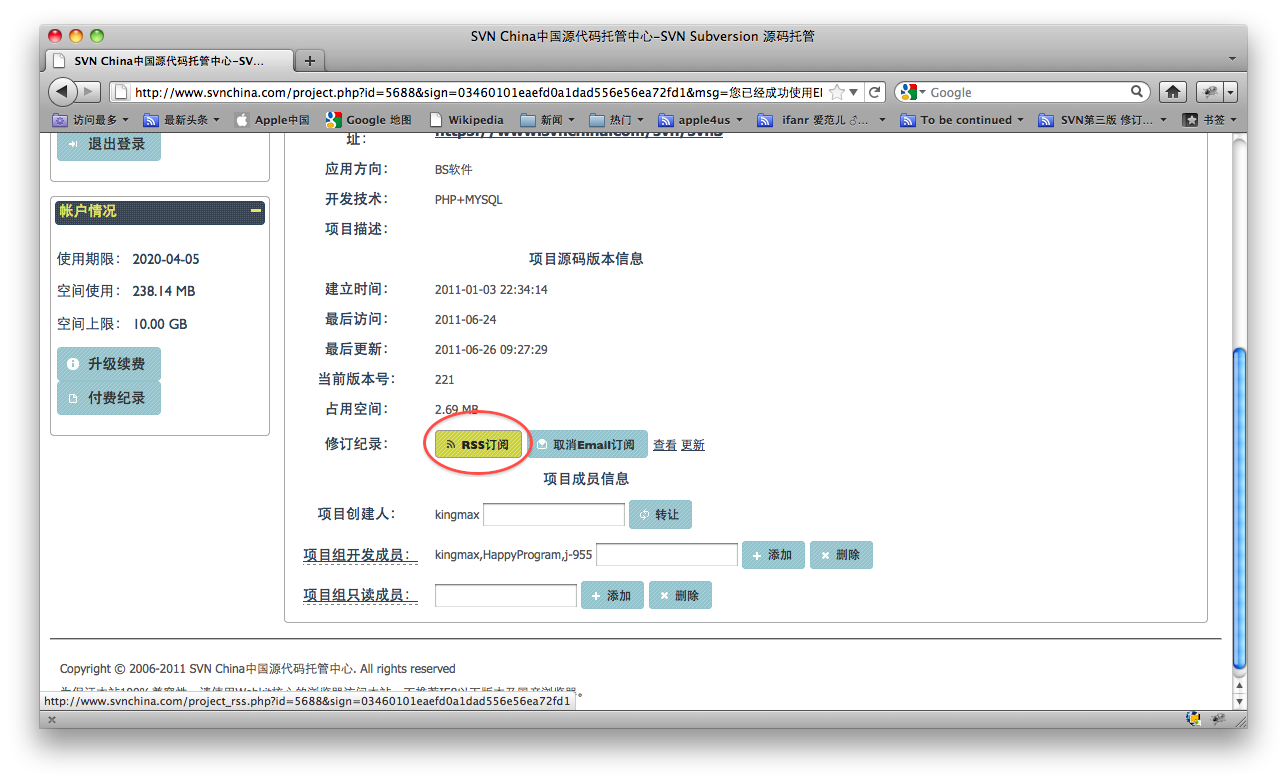The width and height of the screenshot is (1280, 783).
Task: Select the SVN China browser tab
Action: point(170,60)
